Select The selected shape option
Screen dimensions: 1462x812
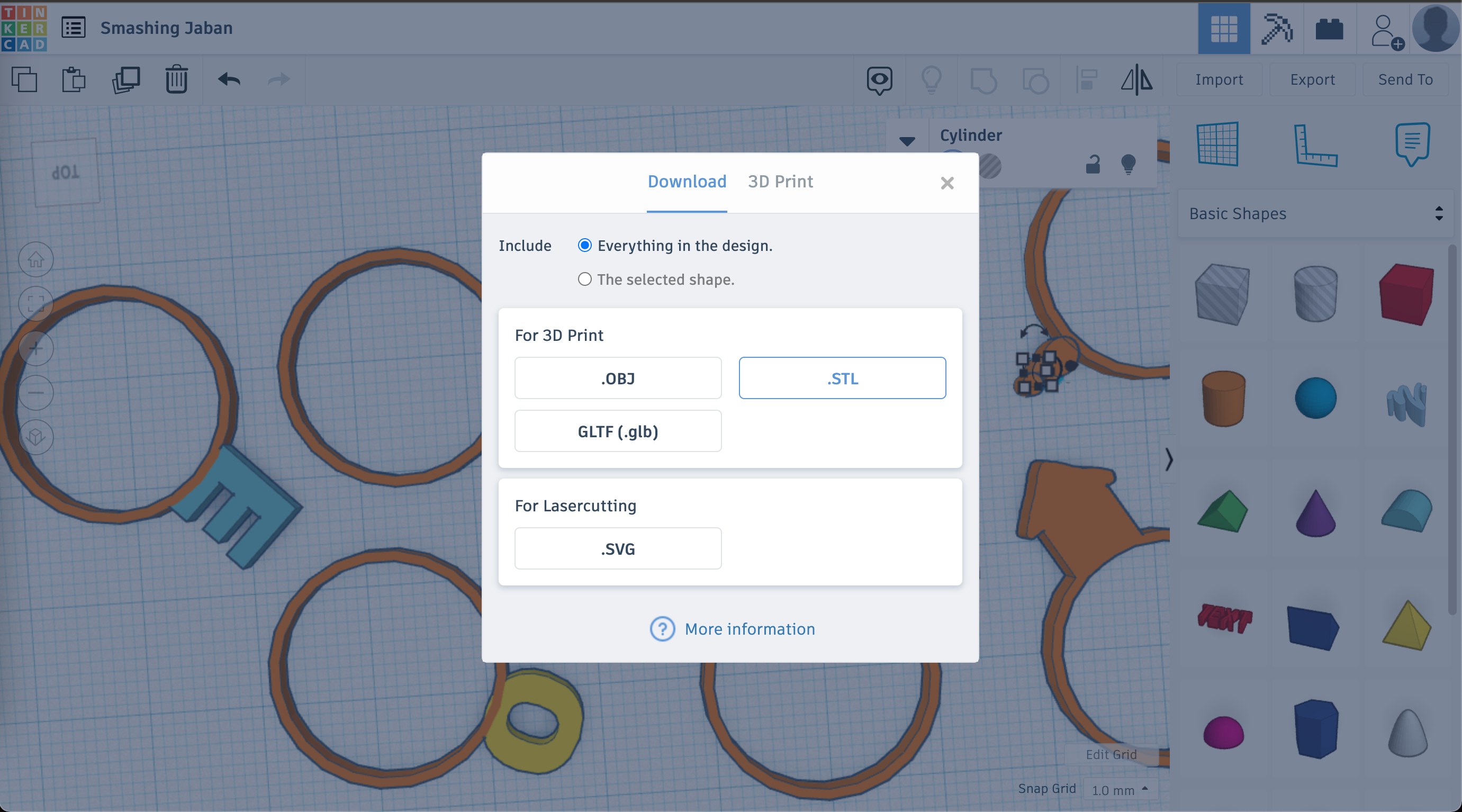584,279
